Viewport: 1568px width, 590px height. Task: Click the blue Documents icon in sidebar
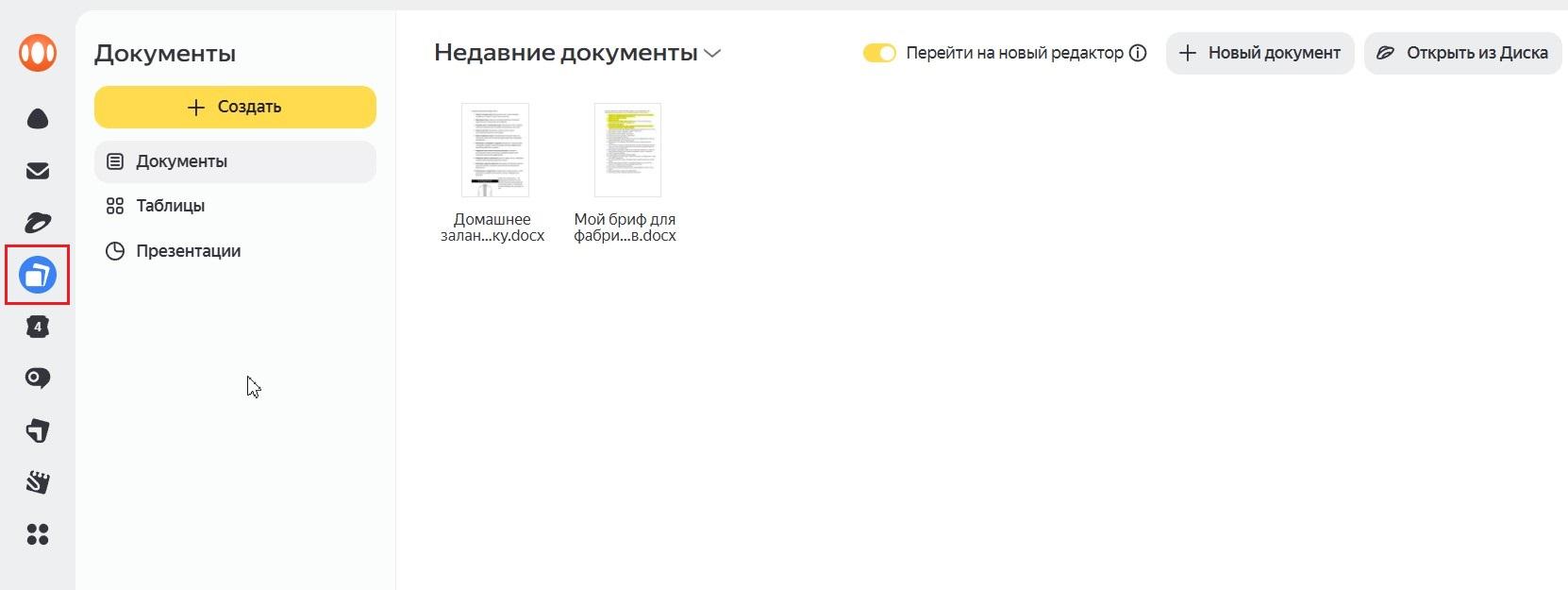[38, 275]
